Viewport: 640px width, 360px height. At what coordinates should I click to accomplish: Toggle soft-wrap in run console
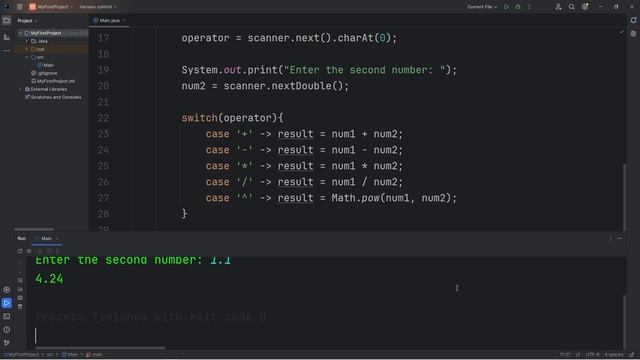pyautogui.click(x=20, y=280)
